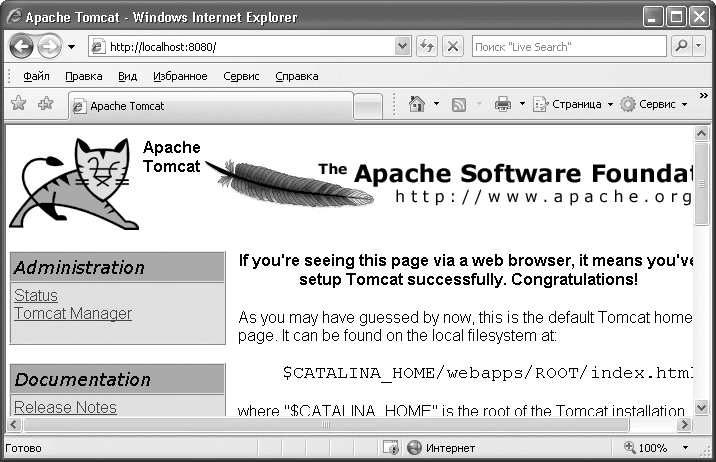This screenshot has width=716, height=462.
Task: Click the Print icon in toolbar
Action: (x=503, y=104)
